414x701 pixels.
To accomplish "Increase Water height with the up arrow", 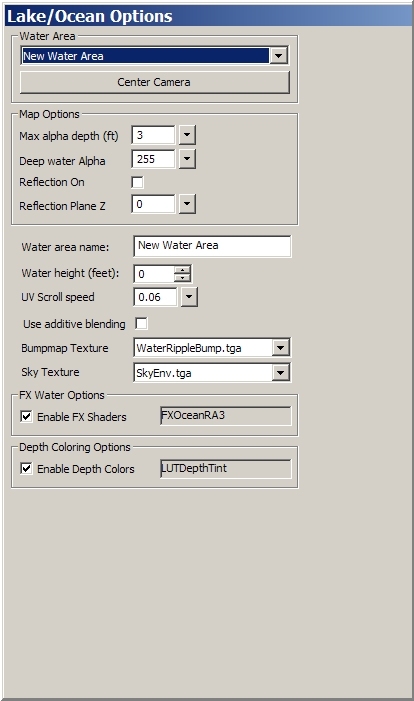I will [x=182, y=270].
